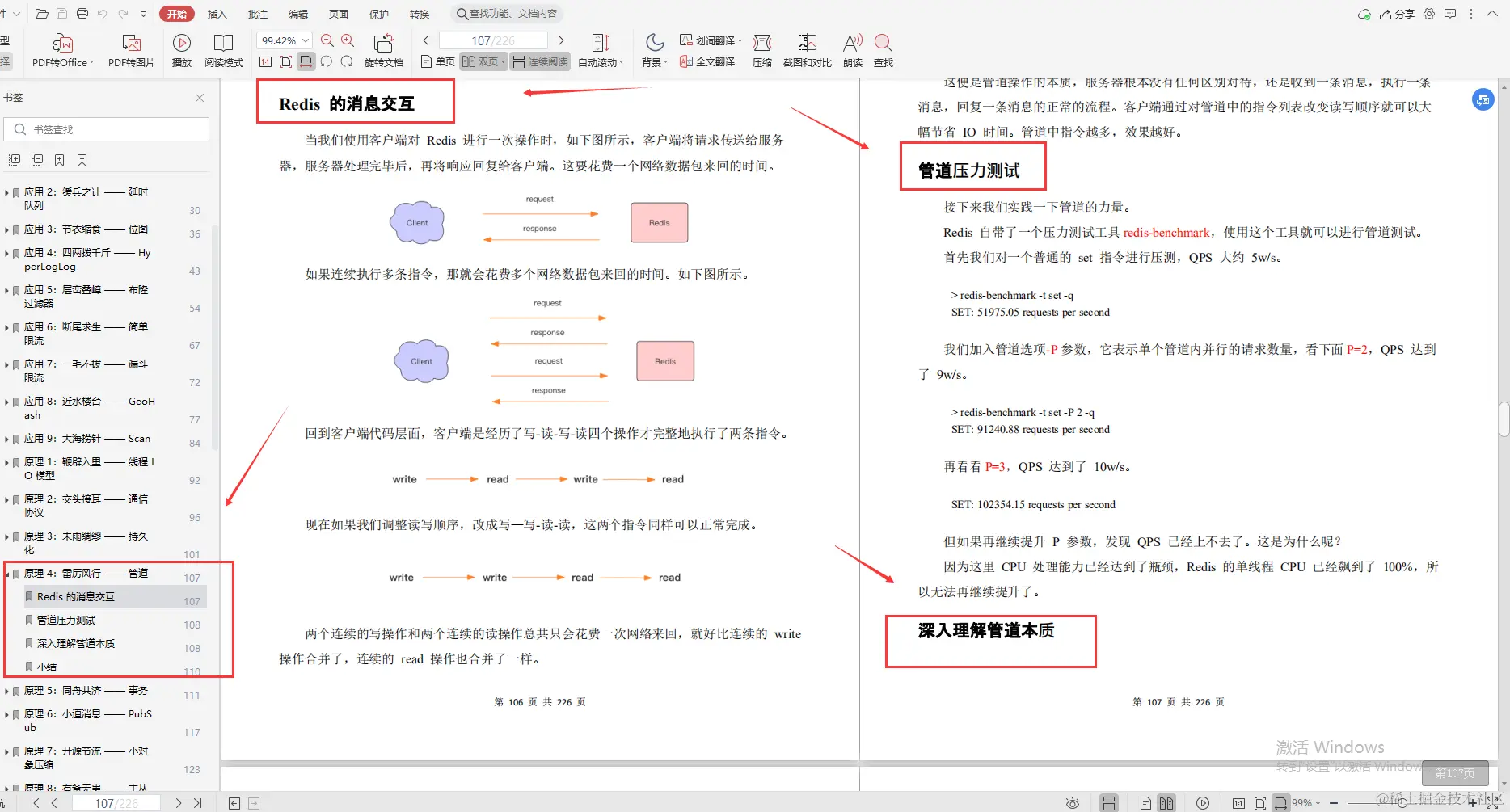This screenshot has width=1510, height=812.
Task: Switch to the 插入 ribbon tab
Action: point(217,13)
